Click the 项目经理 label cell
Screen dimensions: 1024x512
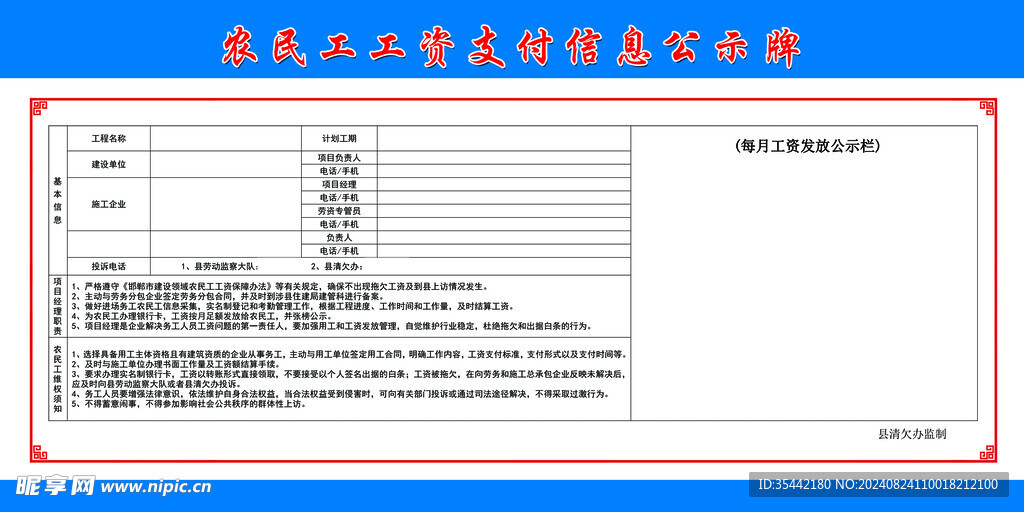[x=340, y=184]
